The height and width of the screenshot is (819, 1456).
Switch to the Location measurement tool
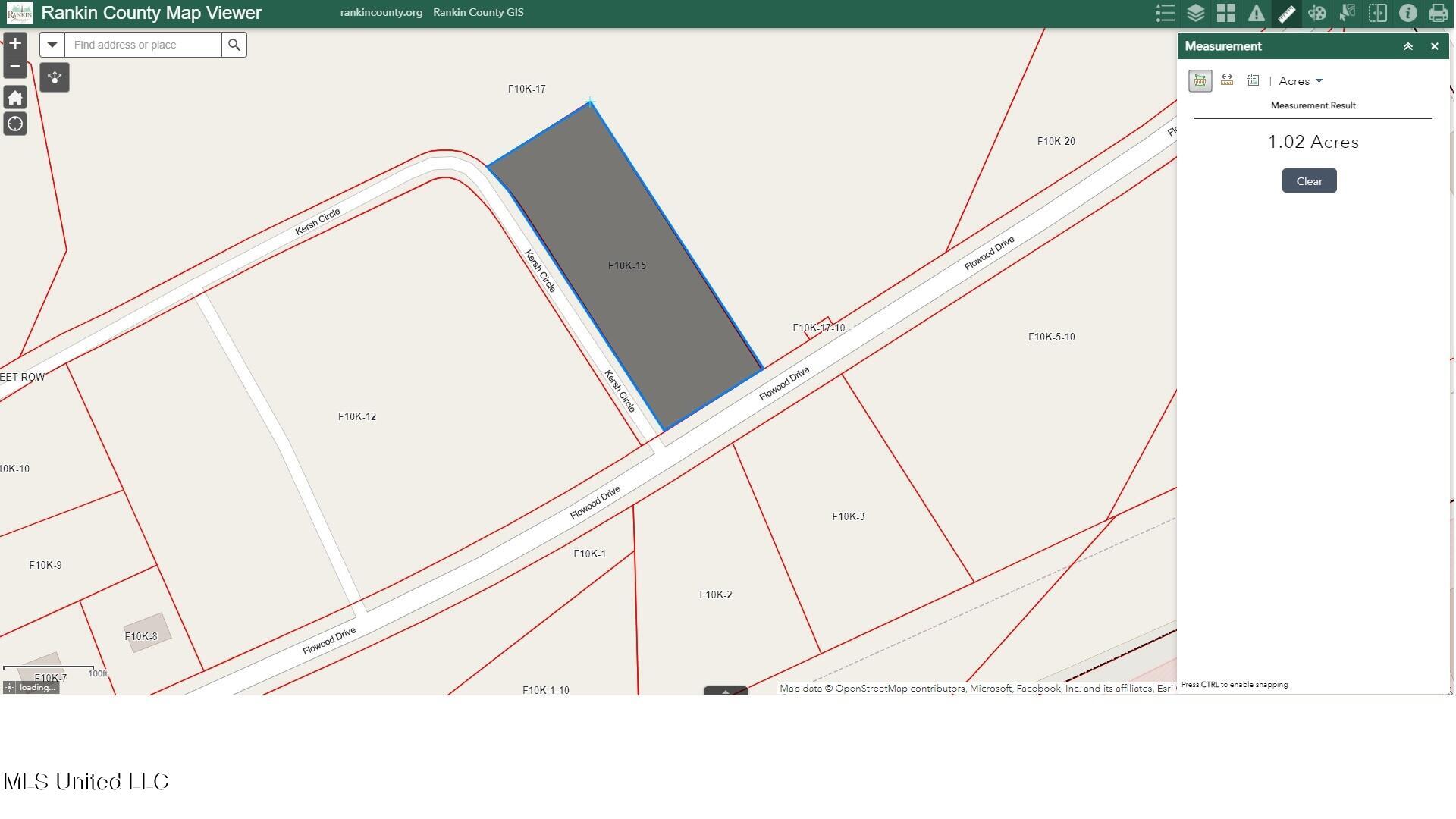1254,80
